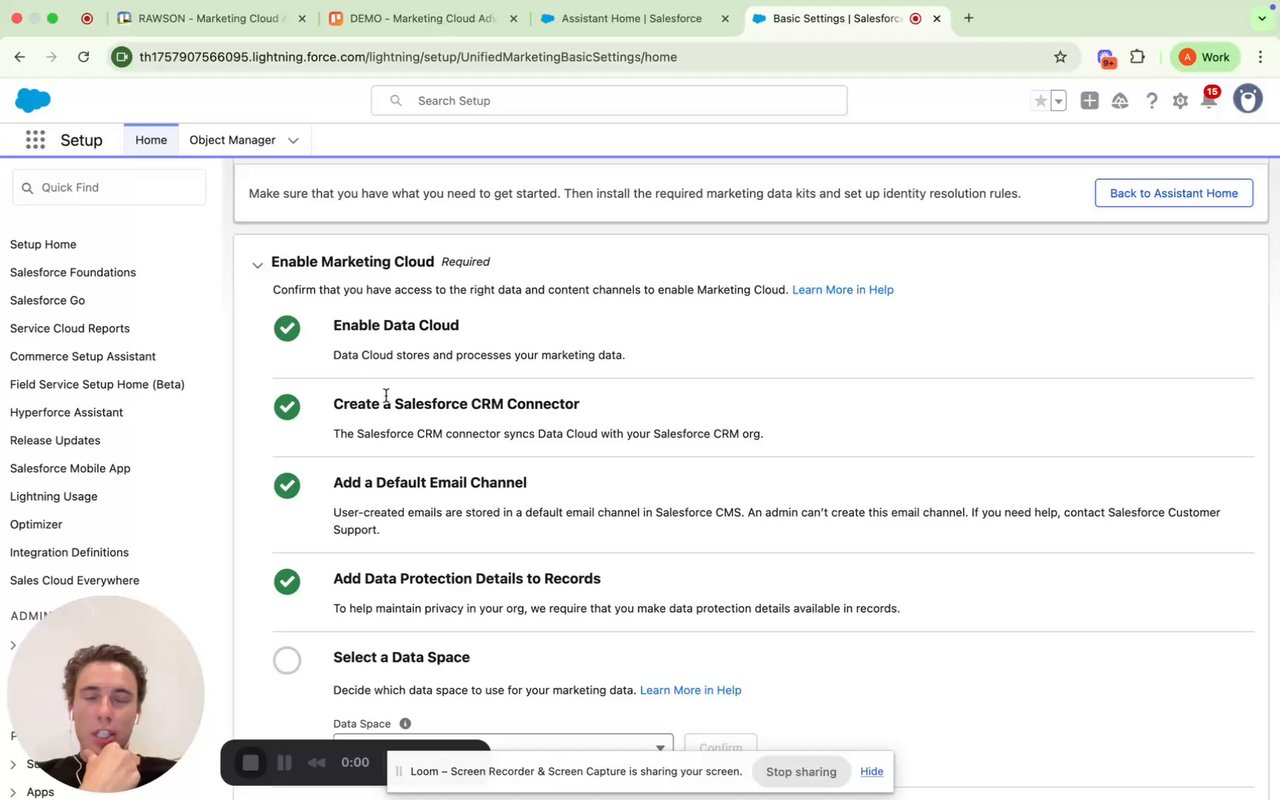Viewport: 1280px width, 800px height.
Task: Click the Search Setup field
Action: point(609,101)
